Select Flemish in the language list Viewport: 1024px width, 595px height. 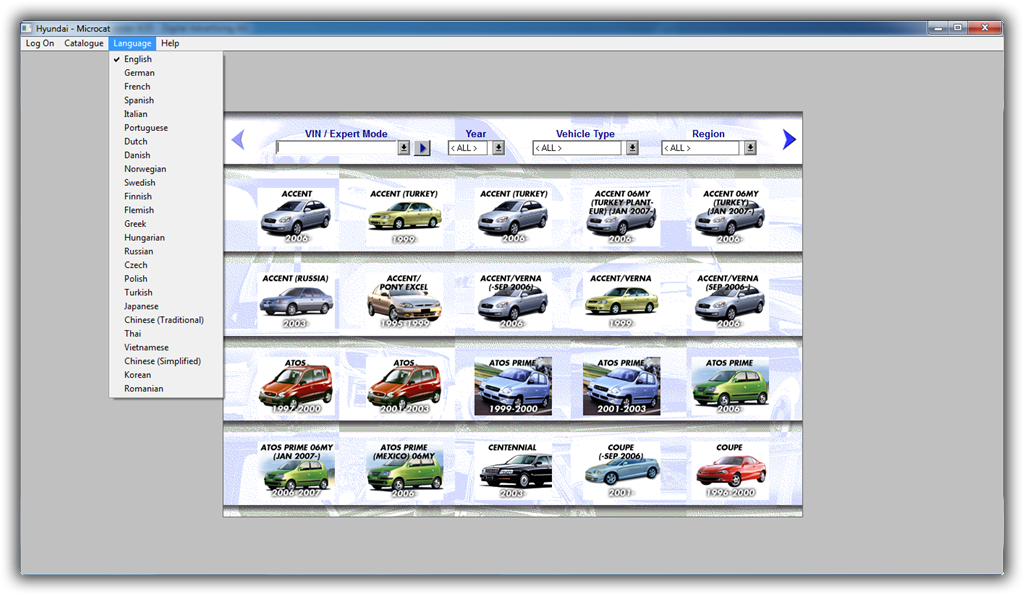[166, 210]
